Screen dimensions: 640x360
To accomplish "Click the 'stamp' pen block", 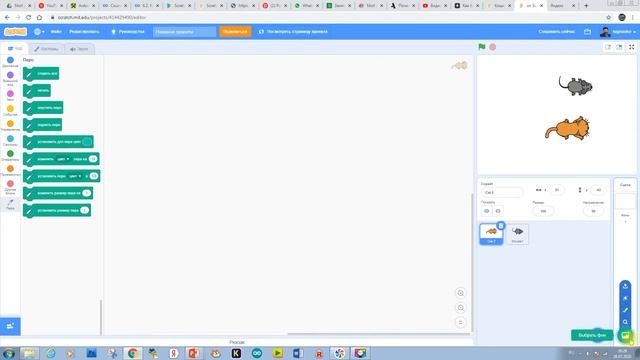I will [37, 91].
